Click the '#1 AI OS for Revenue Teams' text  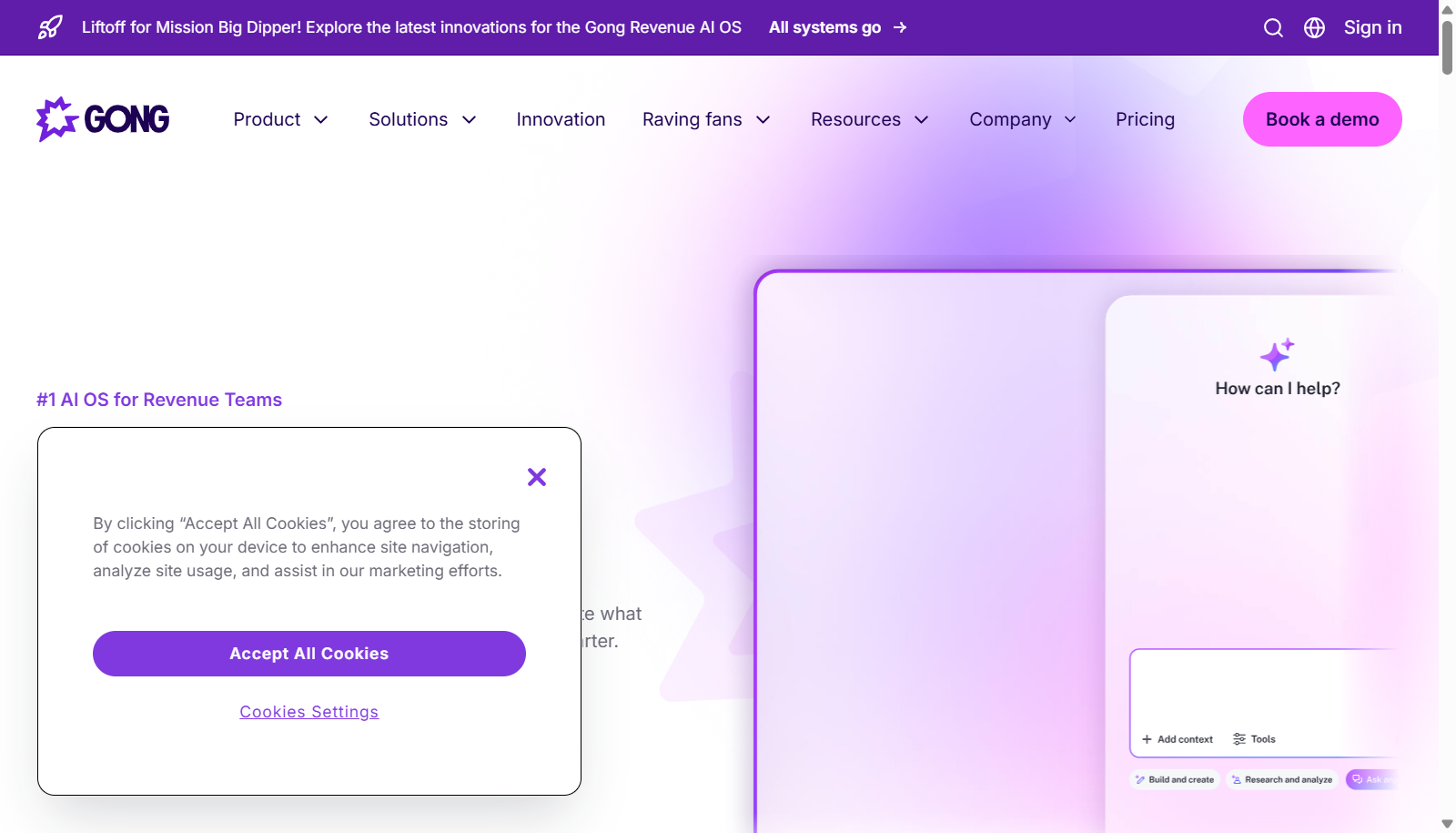pos(159,400)
